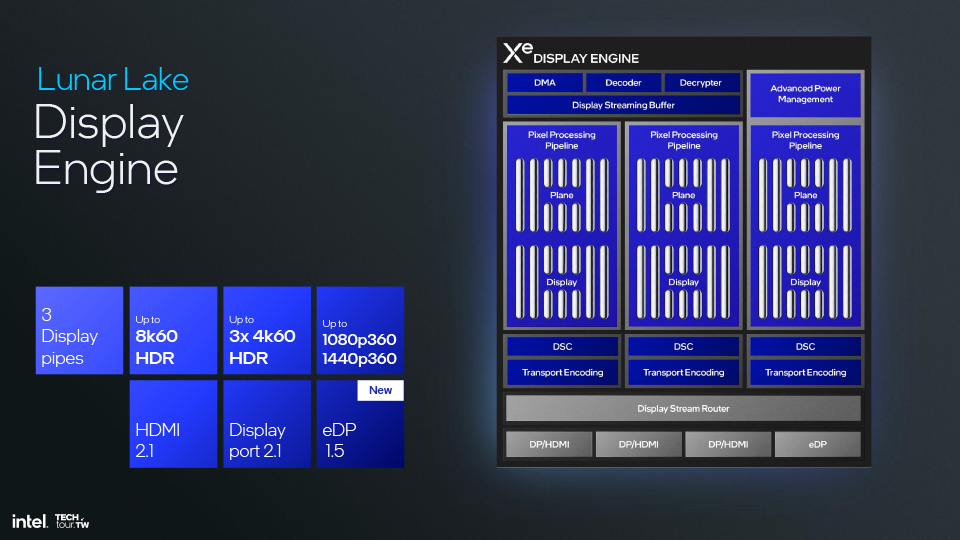Click the Xe Display Engine title logo
This screenshot has height=540, width=960.
point(571,54)
